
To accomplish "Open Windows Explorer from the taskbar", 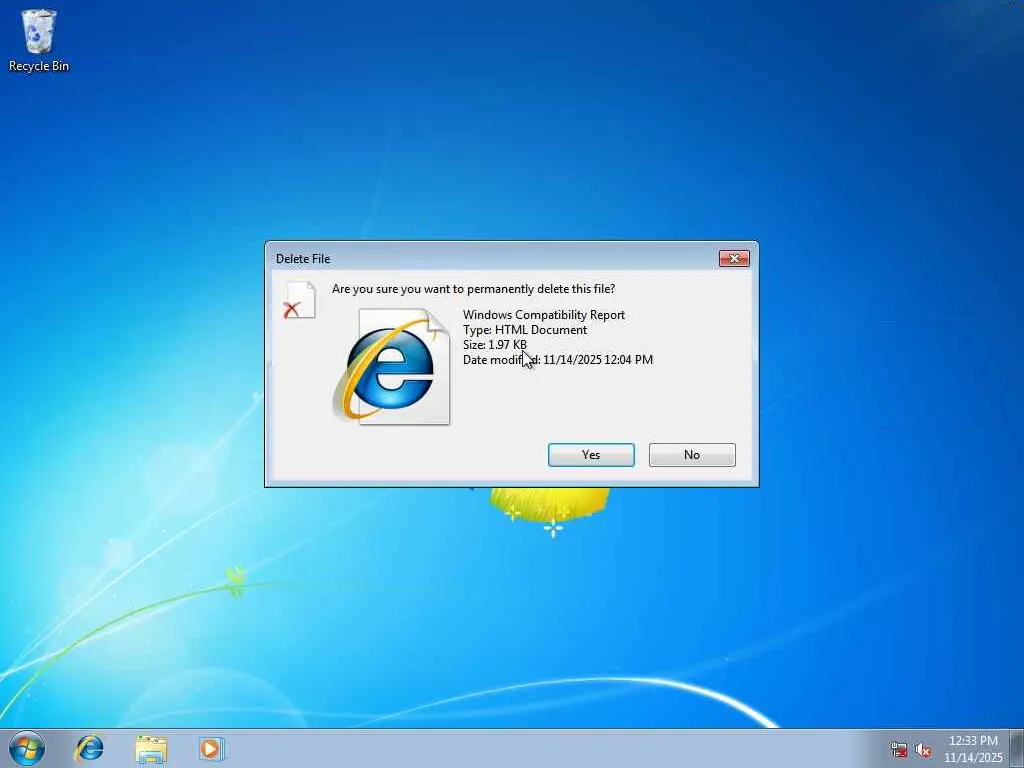I will pyautogui.click(x=152, y=749).
